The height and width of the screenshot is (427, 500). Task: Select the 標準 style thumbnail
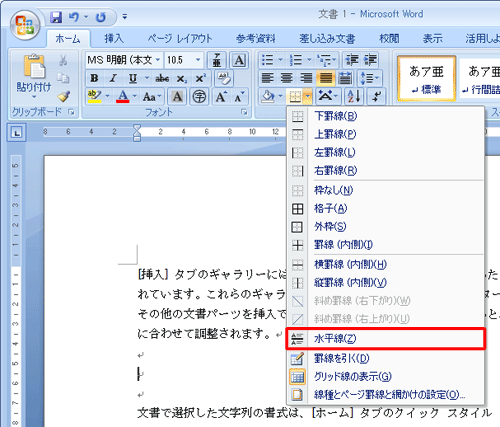point(426,79)
